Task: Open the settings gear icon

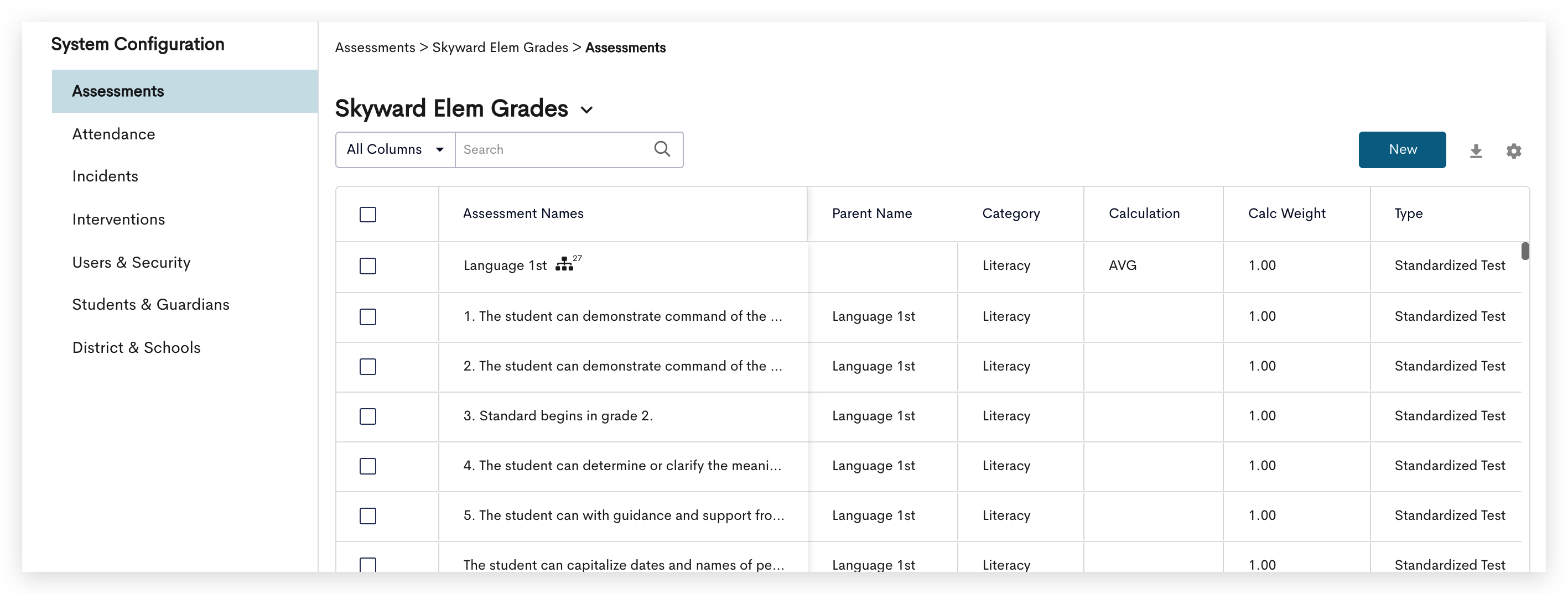Action: coord(1513,151)
